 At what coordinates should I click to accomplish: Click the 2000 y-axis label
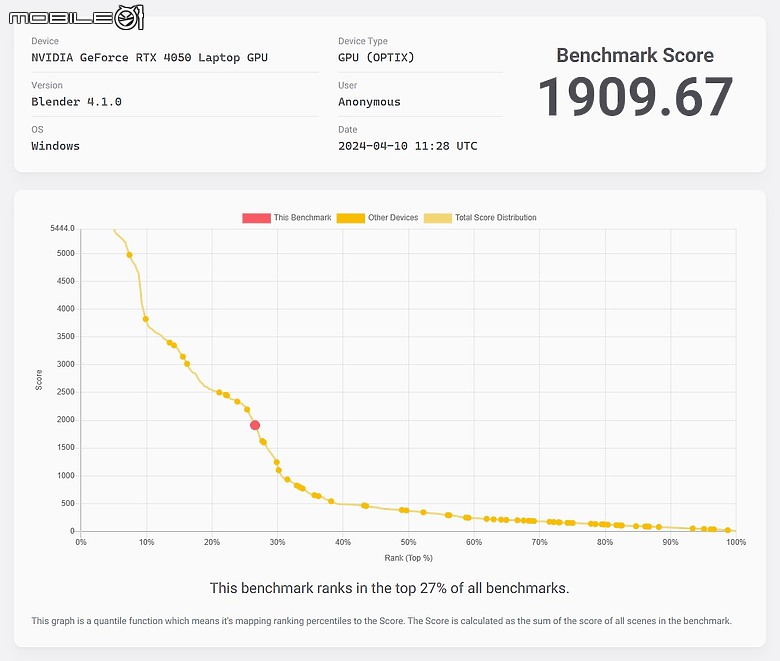coord(66,420)
